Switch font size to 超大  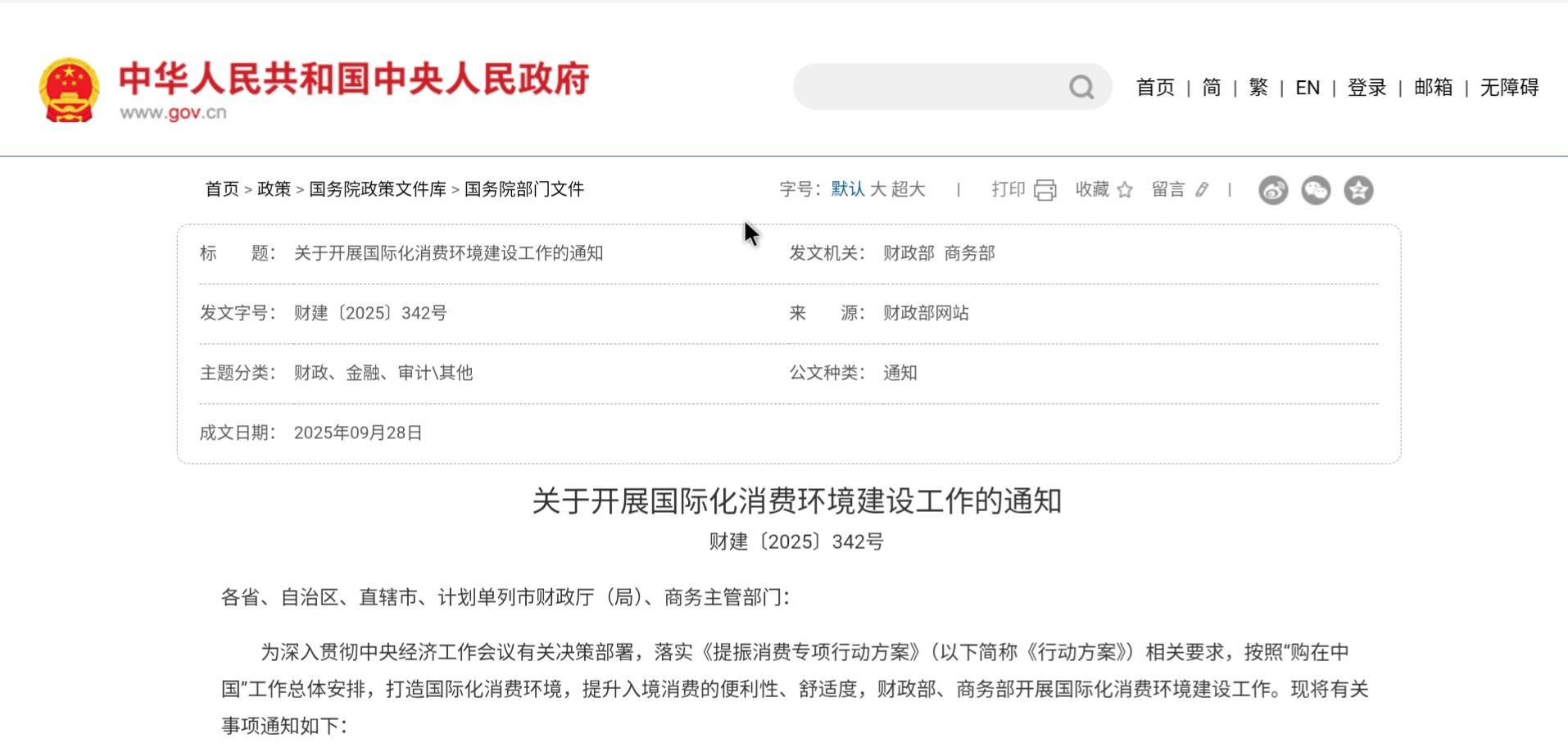point(909,189)
